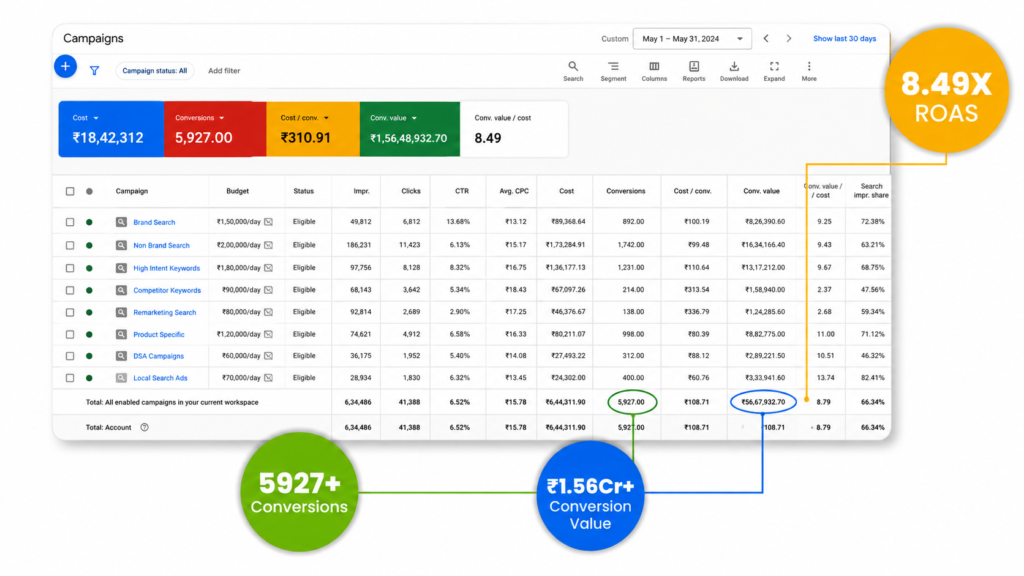The height and width of the screenshot is (576, 1024).
Task: Click search icon for Product Specific
Action: [x=121, y=334]
